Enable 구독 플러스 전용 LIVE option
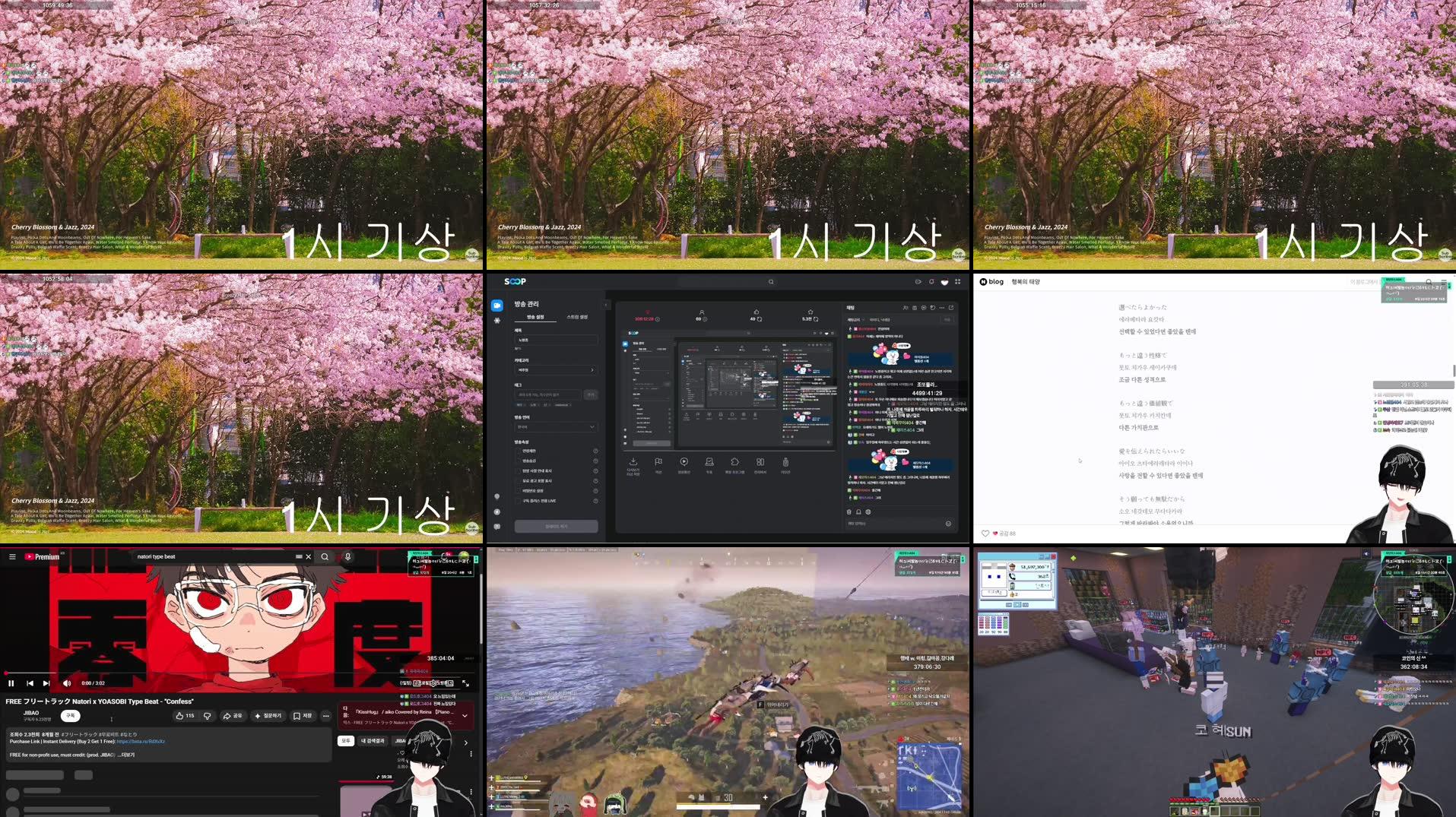Screen dimensions: 1456x817 (x=519, y=501)
